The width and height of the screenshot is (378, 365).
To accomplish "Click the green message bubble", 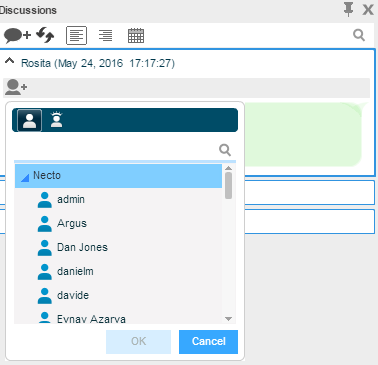I will click(x=303, y=135).
